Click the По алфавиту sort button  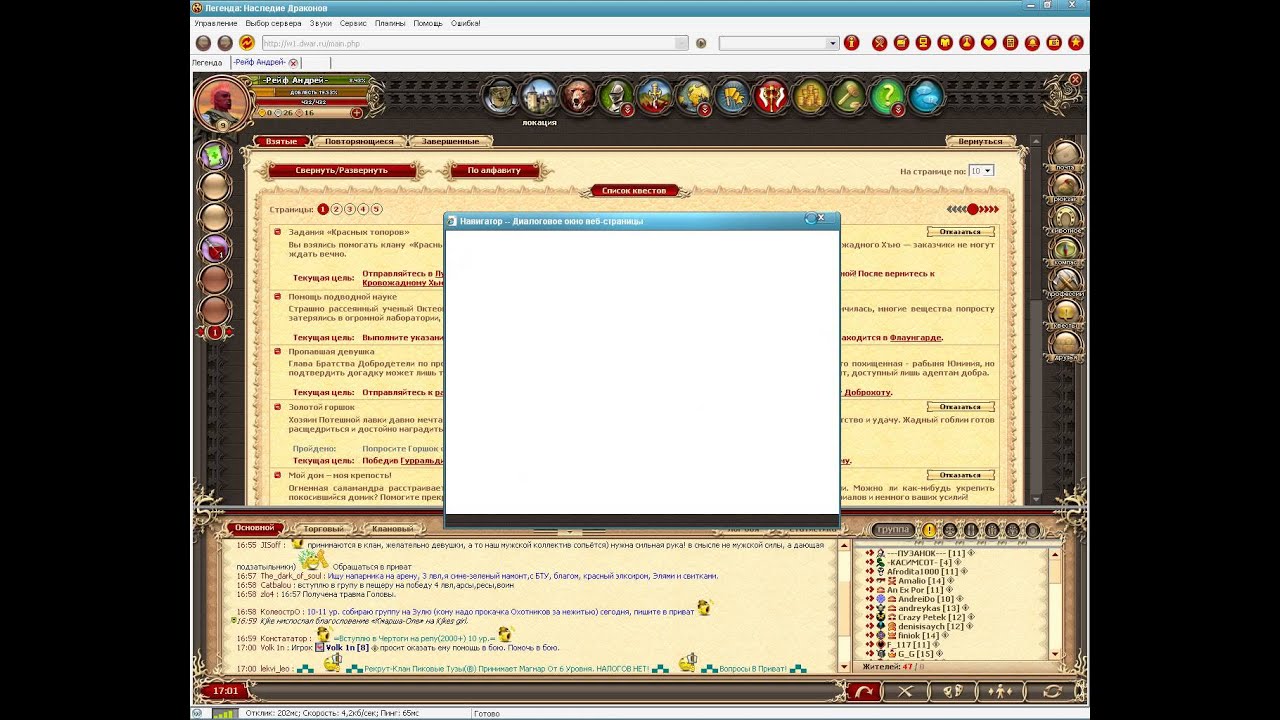click(494, 170)
